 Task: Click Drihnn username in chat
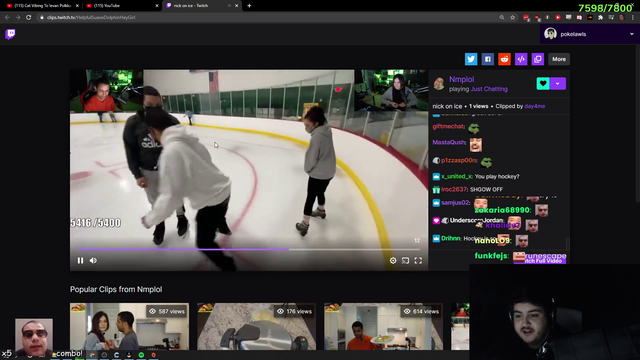[451, 238]
